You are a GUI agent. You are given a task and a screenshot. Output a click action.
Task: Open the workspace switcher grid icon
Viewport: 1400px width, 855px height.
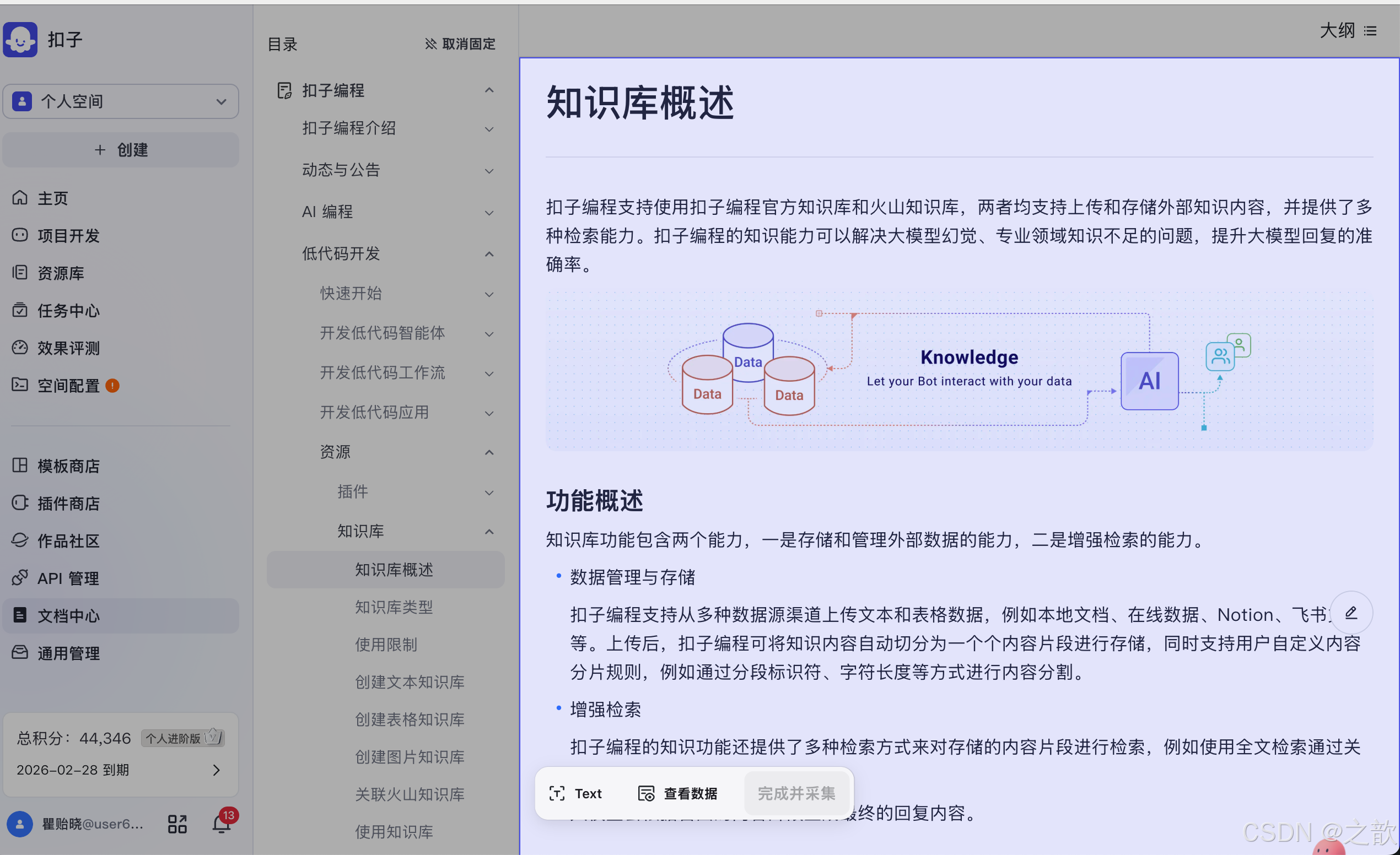pyautogui.click(x=177, y=824)
